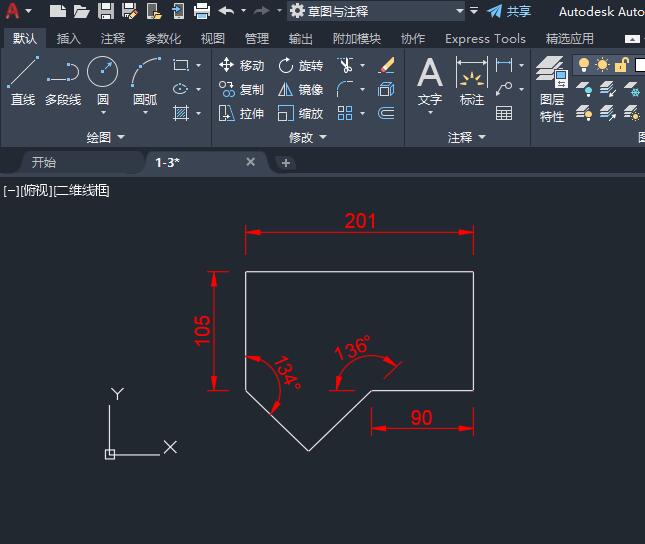Open Quick Access Toolbar customize dropdown
645x544 pixels.
474,11
